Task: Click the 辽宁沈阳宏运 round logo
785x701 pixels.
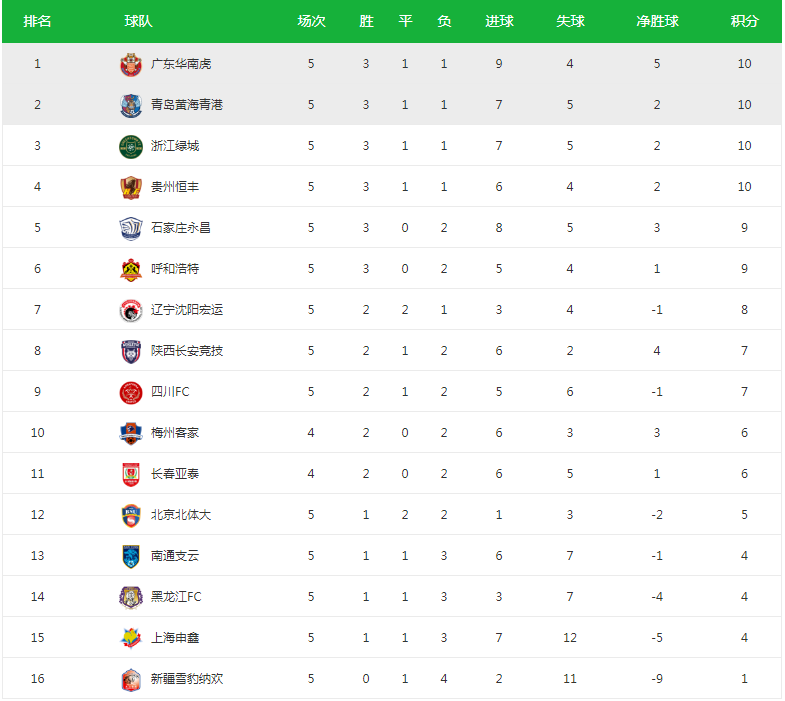Action: click(131, 310)
